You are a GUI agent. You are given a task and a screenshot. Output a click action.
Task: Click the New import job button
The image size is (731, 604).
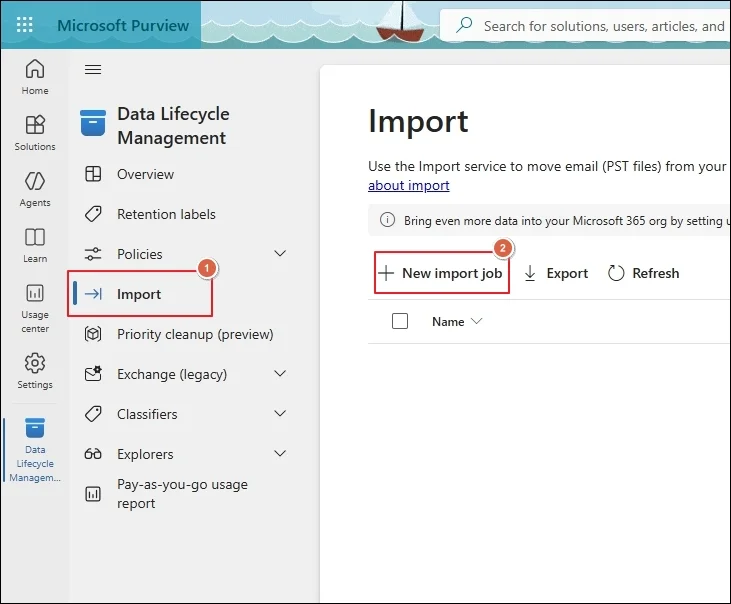click(x=441, y=273)
